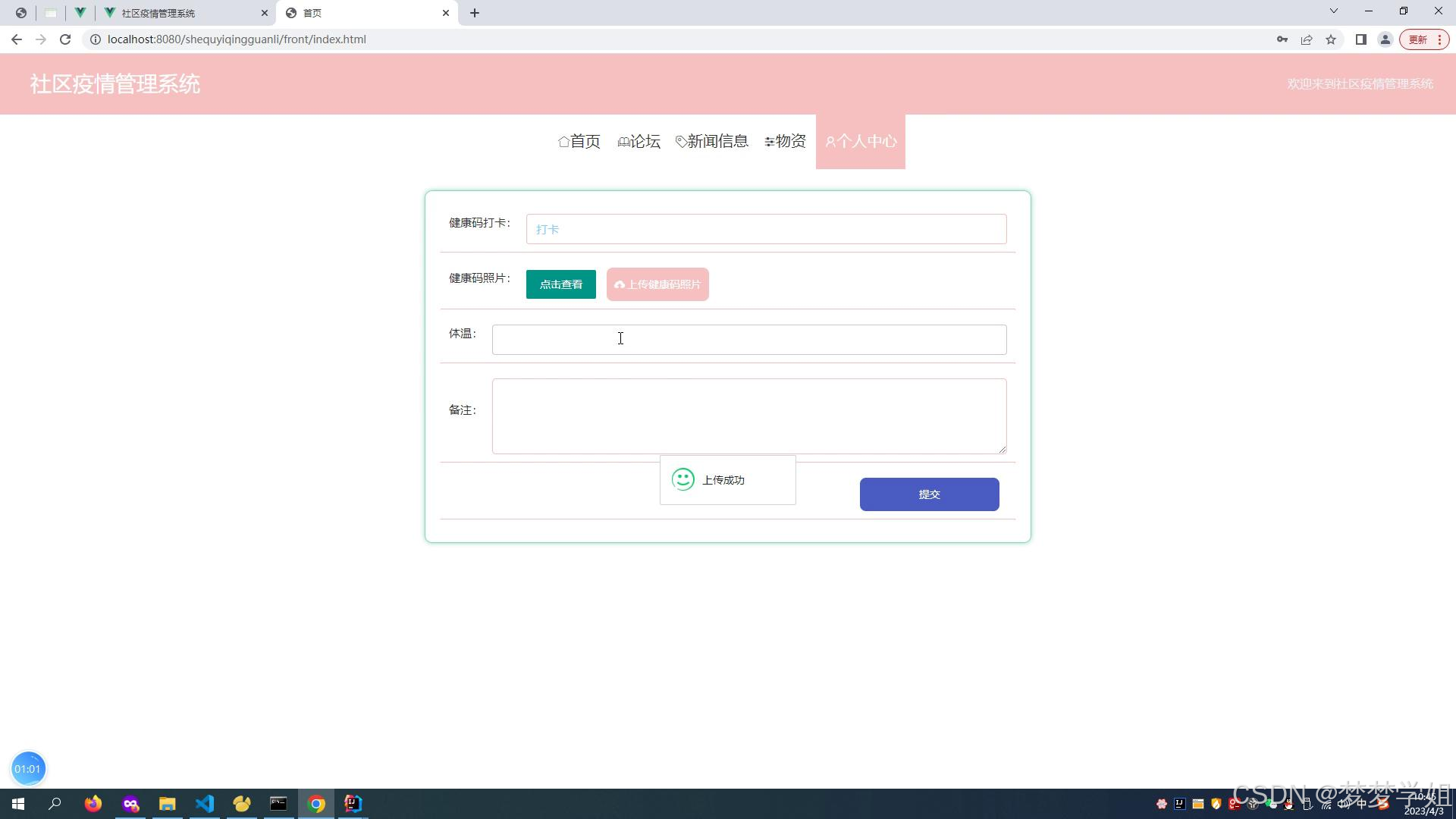Expand the tab search dropdown chevron

click(x=1334, y=11)
